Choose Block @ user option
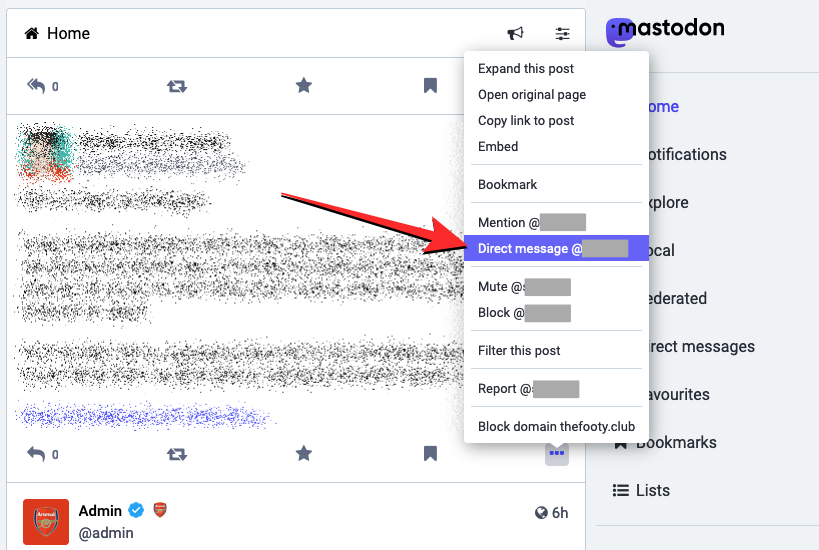This screenshot has width=819, height=550. [556, 313]
